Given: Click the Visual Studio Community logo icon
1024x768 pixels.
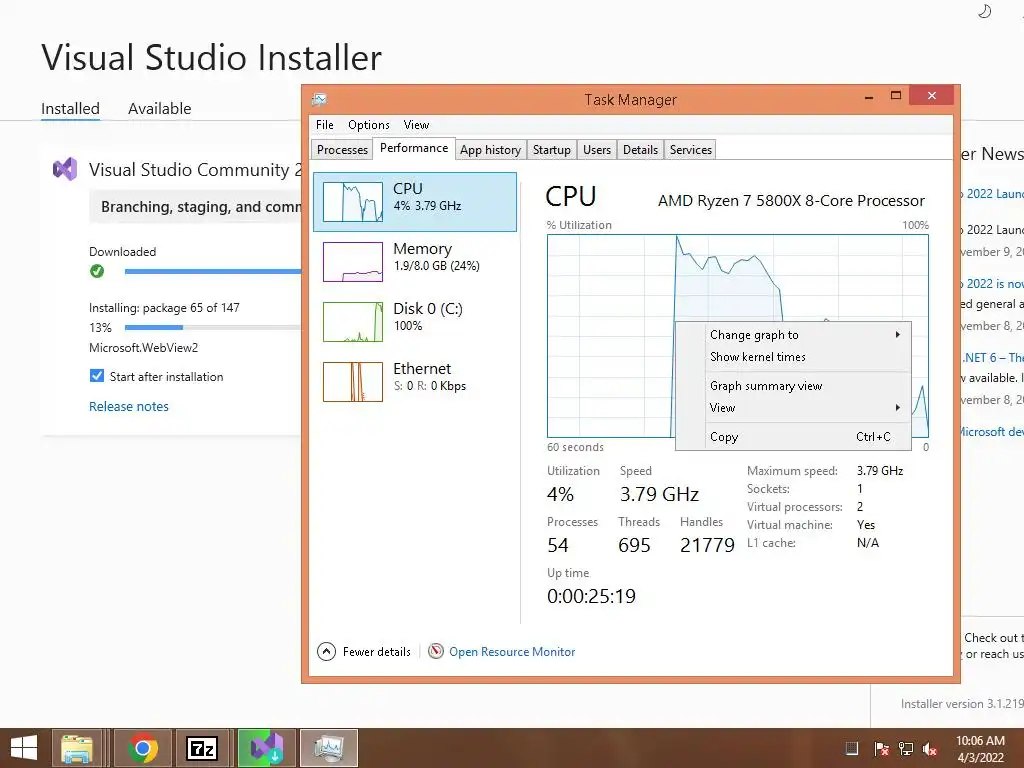Looking at the screenshot, I should [65, 169].
